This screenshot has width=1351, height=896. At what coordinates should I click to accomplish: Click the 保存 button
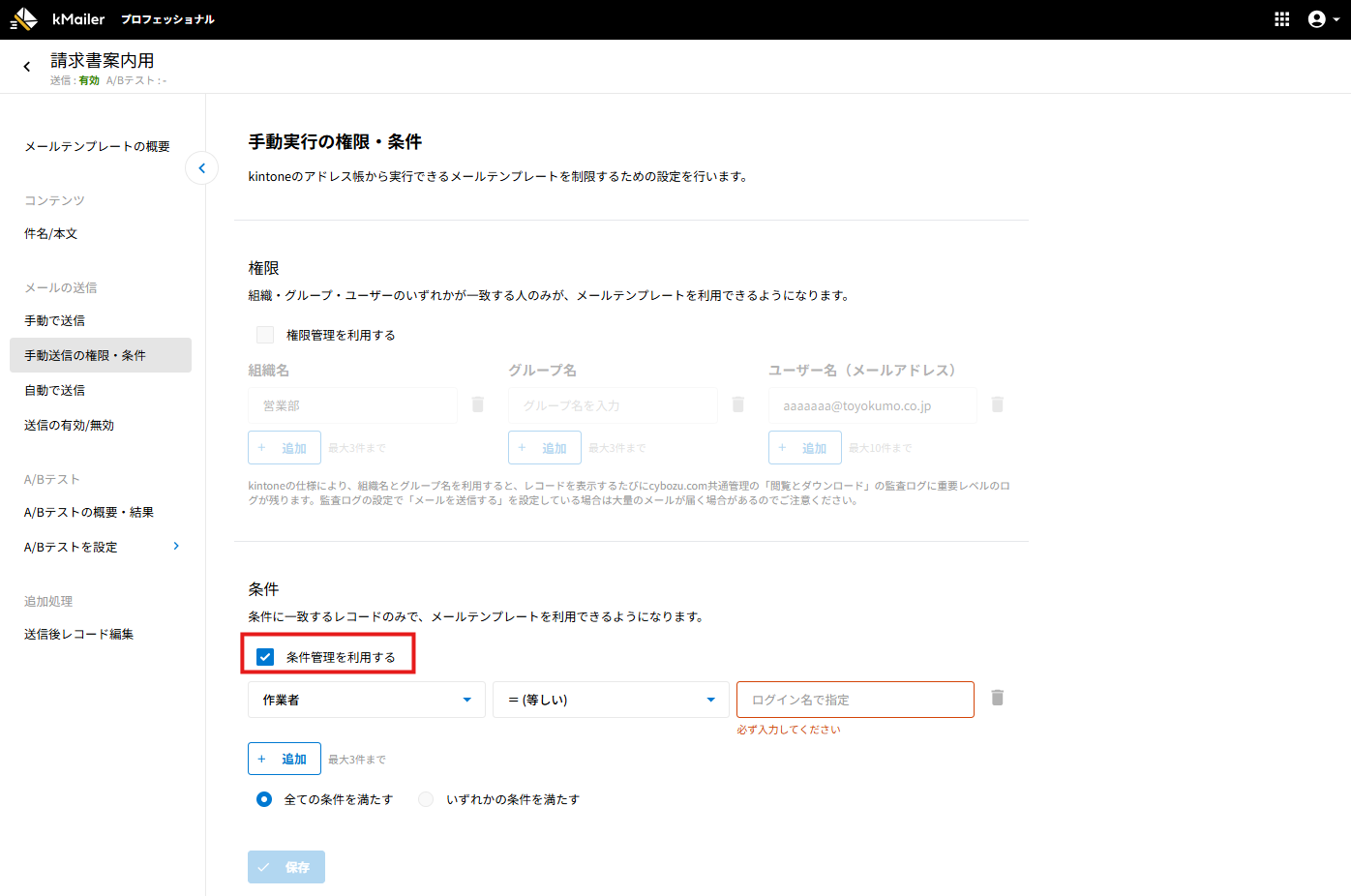pos(285,867)
